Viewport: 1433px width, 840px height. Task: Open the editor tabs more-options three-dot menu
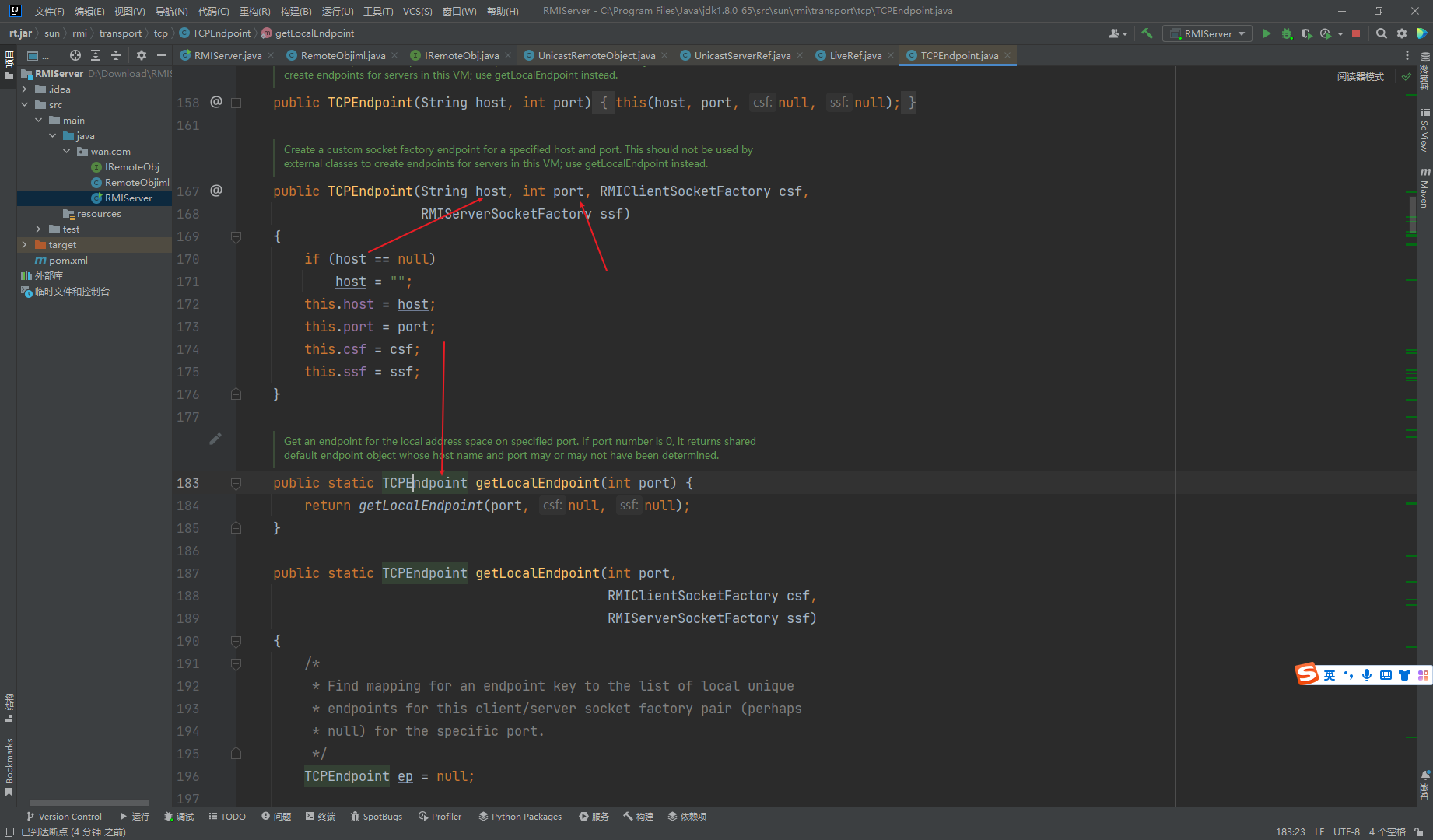[x=1407, y=55]
